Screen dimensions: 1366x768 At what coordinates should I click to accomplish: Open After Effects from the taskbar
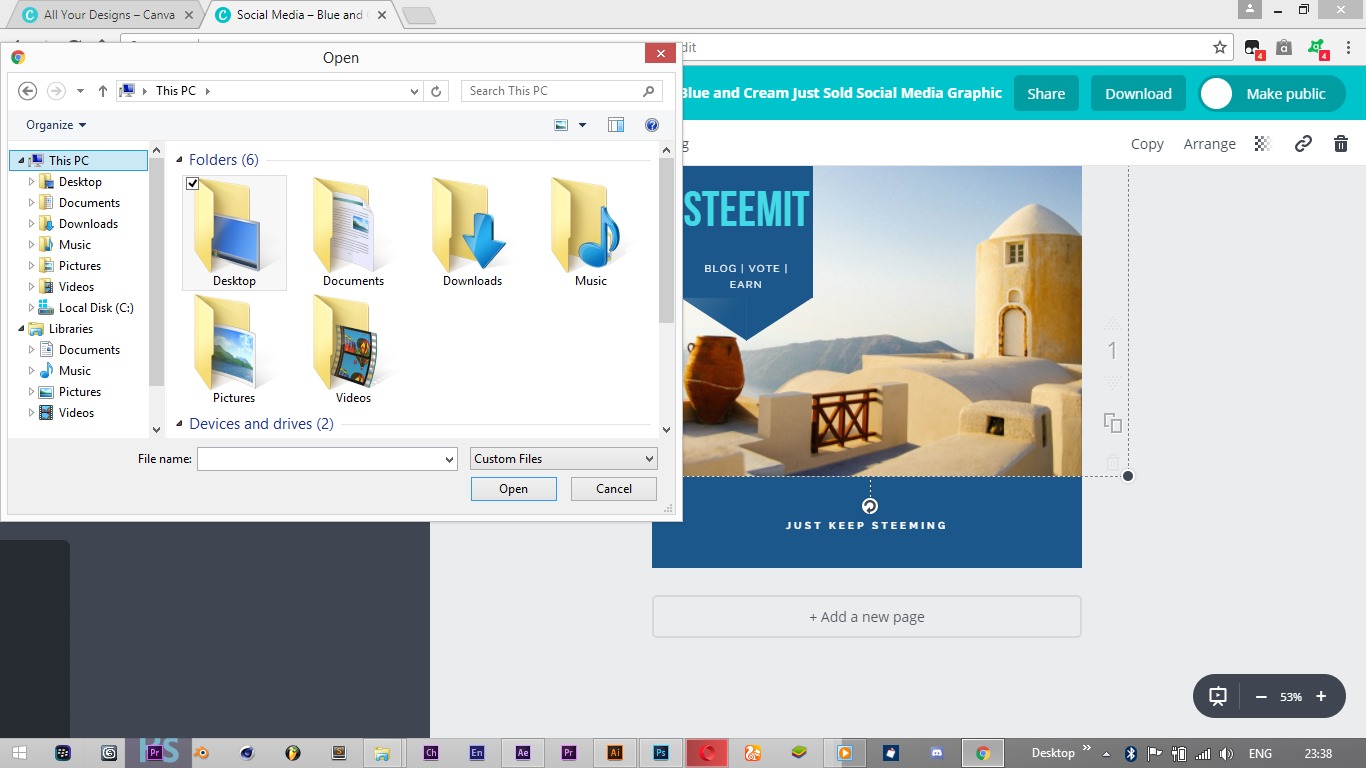tap(523, 753)
